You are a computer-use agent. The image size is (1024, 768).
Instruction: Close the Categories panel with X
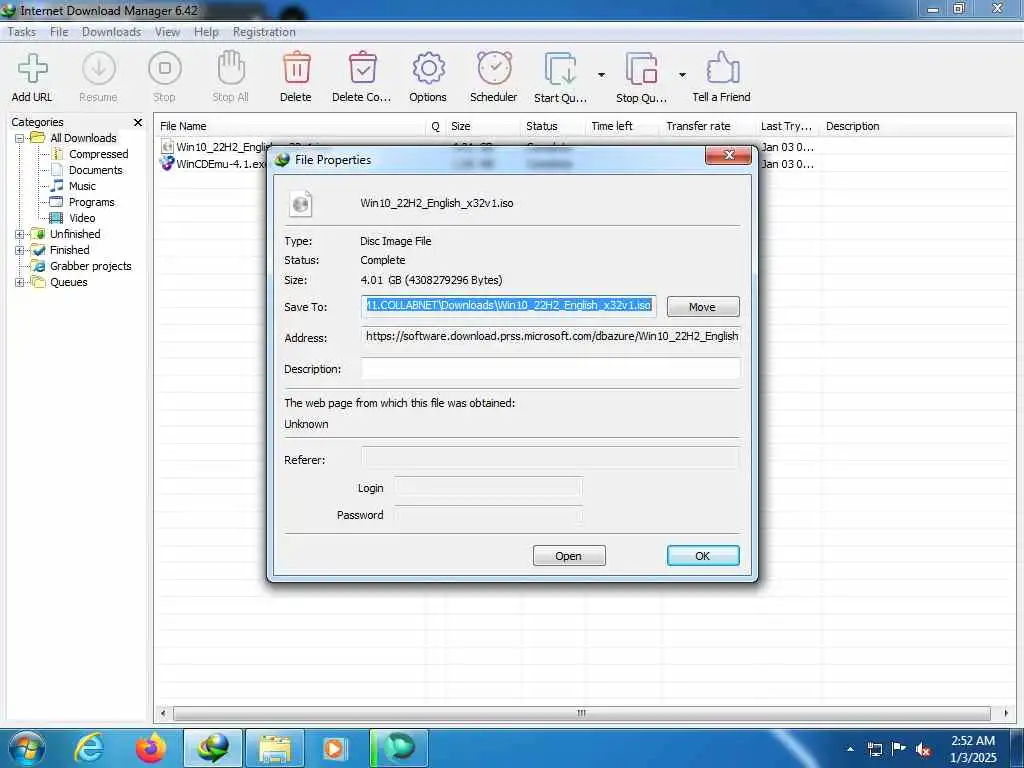pyautogui.click(x=138, y=122)
